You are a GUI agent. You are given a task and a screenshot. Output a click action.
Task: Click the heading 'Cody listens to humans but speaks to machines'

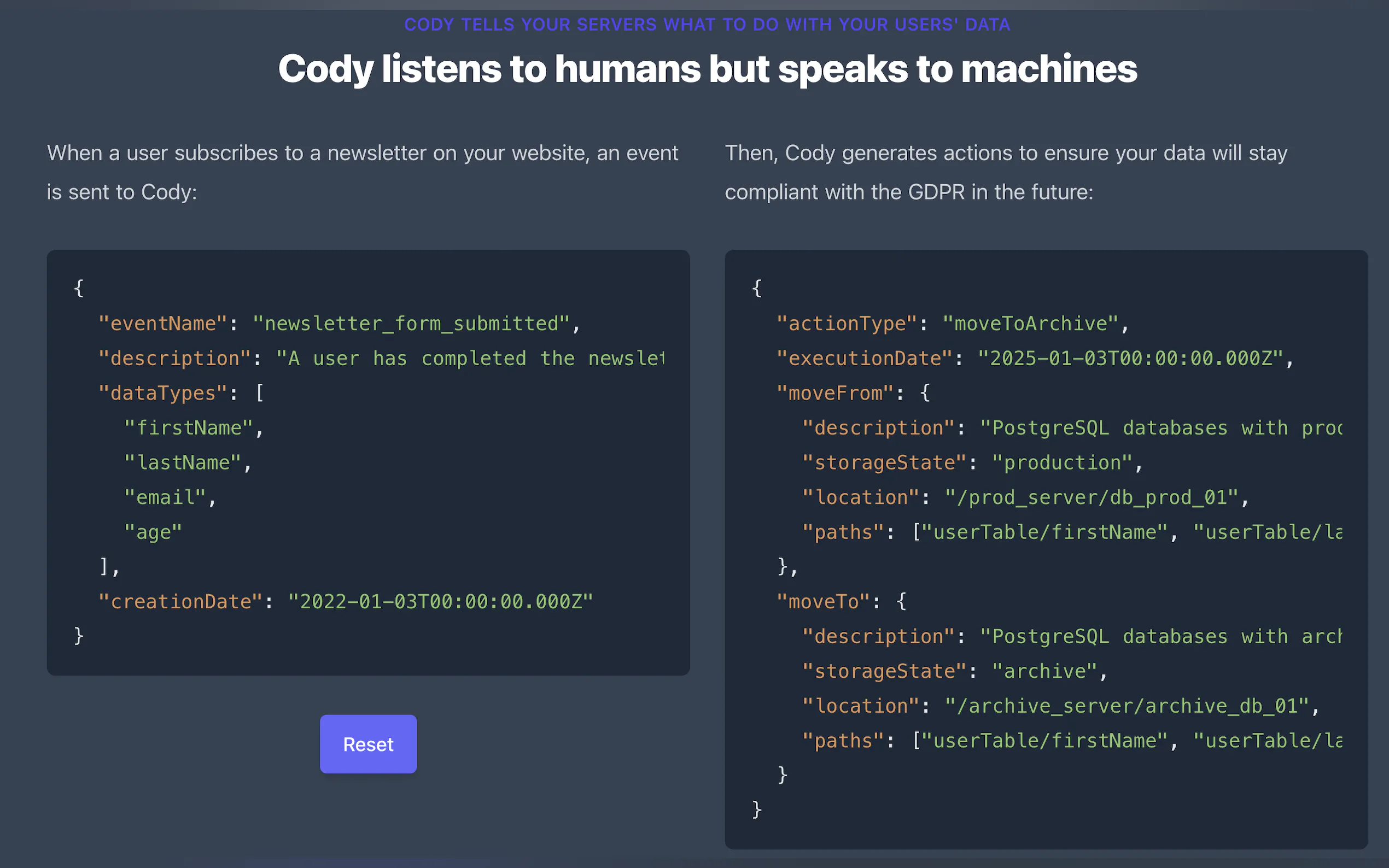coord(707,69)
